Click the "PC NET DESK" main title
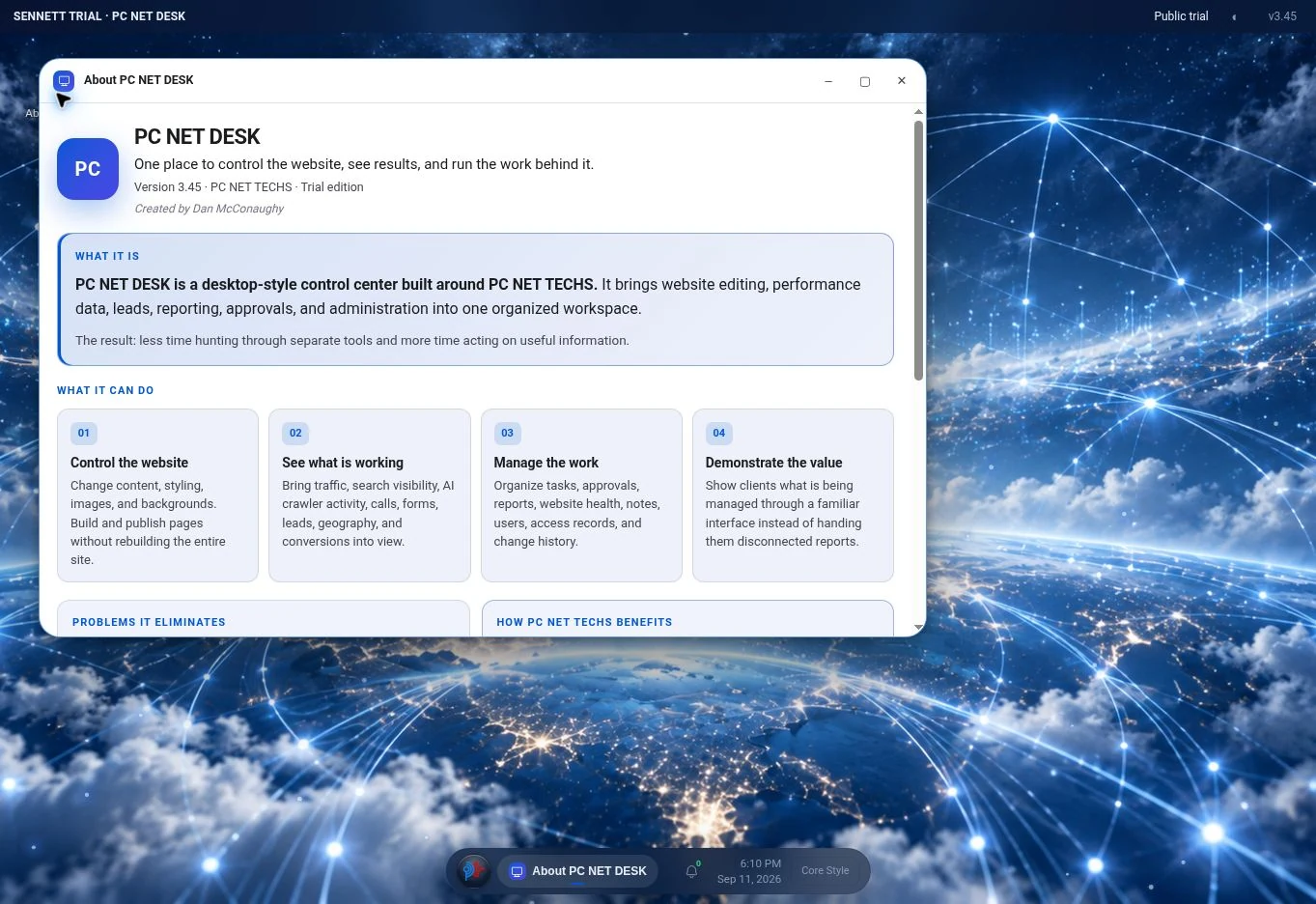1316x904 pixels. click(197, 137)
